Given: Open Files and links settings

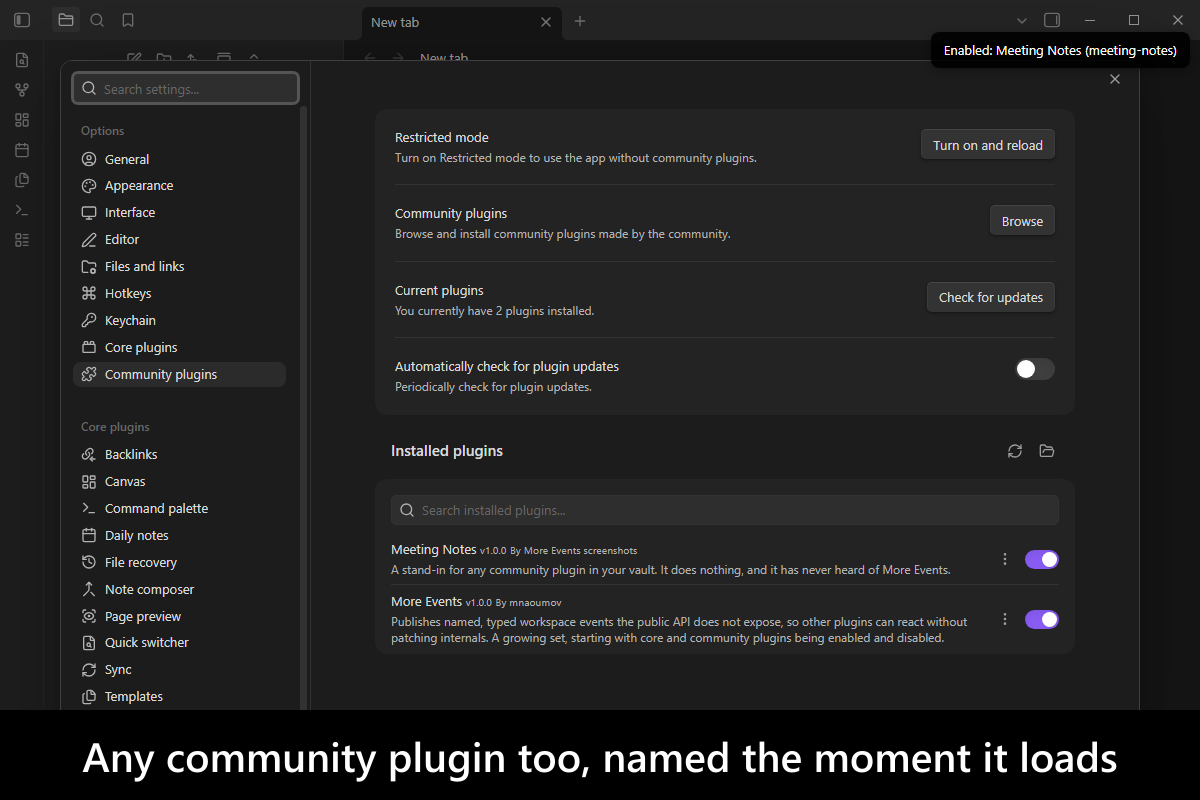Looking at the screenshot, I should pos(179,267).
